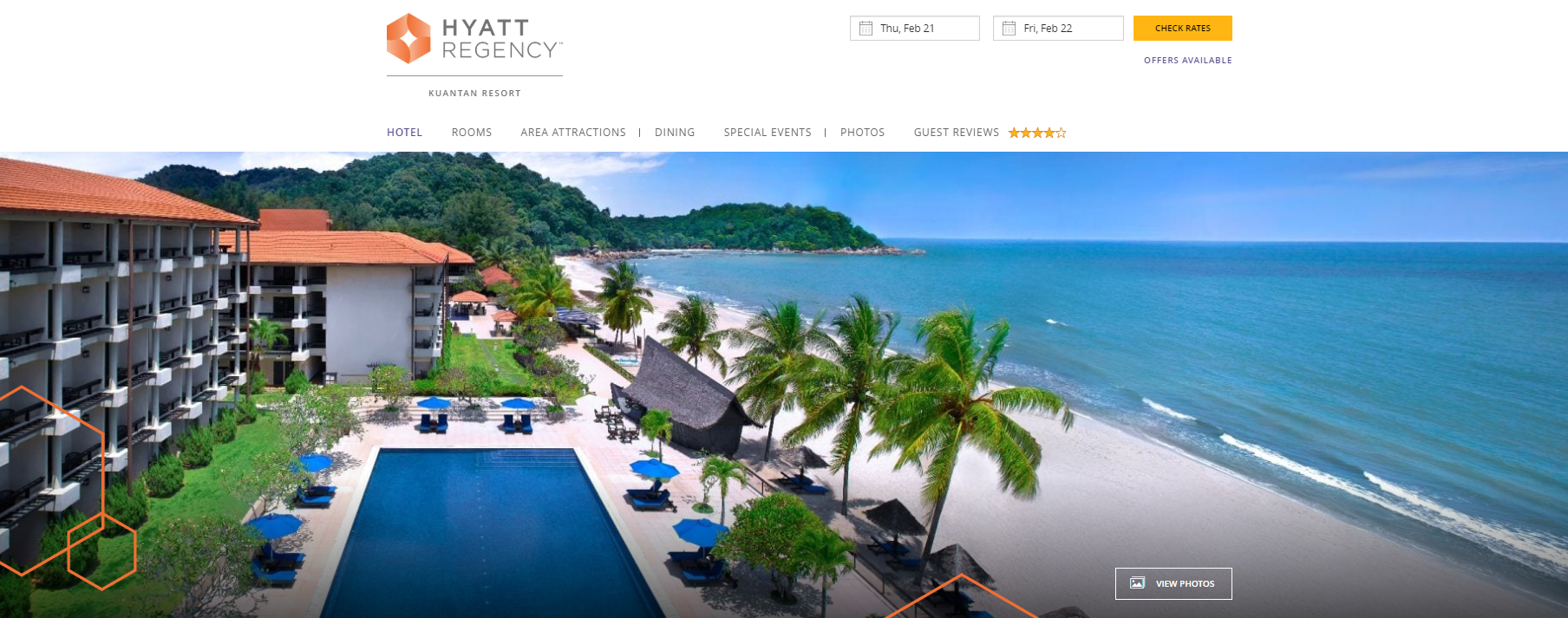
Task: Click the check-out calendar icon
Action: [x=1009, y=29]
